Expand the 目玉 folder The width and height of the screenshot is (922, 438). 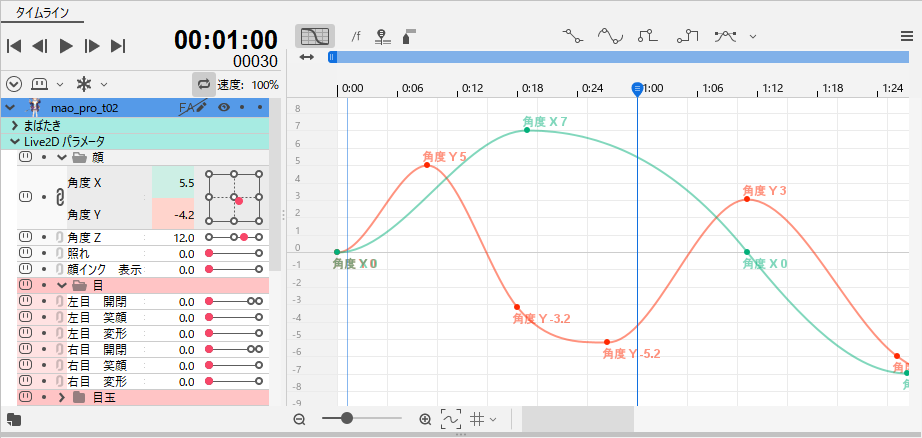coord(62,398)
